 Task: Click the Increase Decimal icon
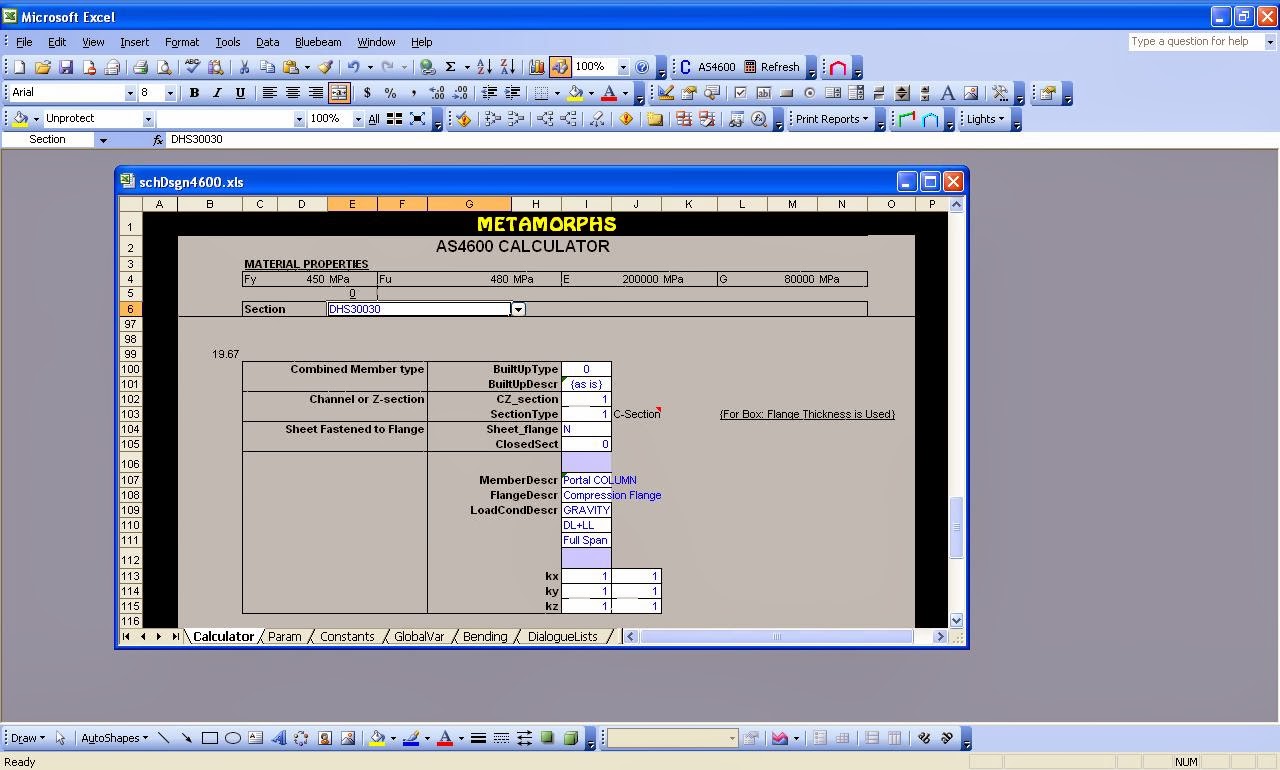pyautogui.click(x=437, y=93)
